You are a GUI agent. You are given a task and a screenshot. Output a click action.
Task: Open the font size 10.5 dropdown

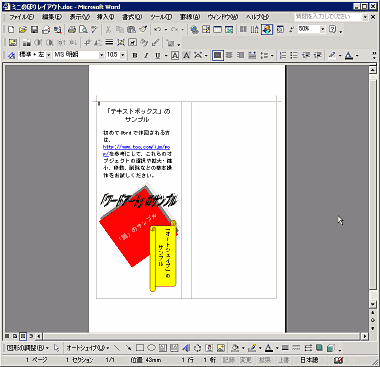pyautogui.click(x=123, y=55)
